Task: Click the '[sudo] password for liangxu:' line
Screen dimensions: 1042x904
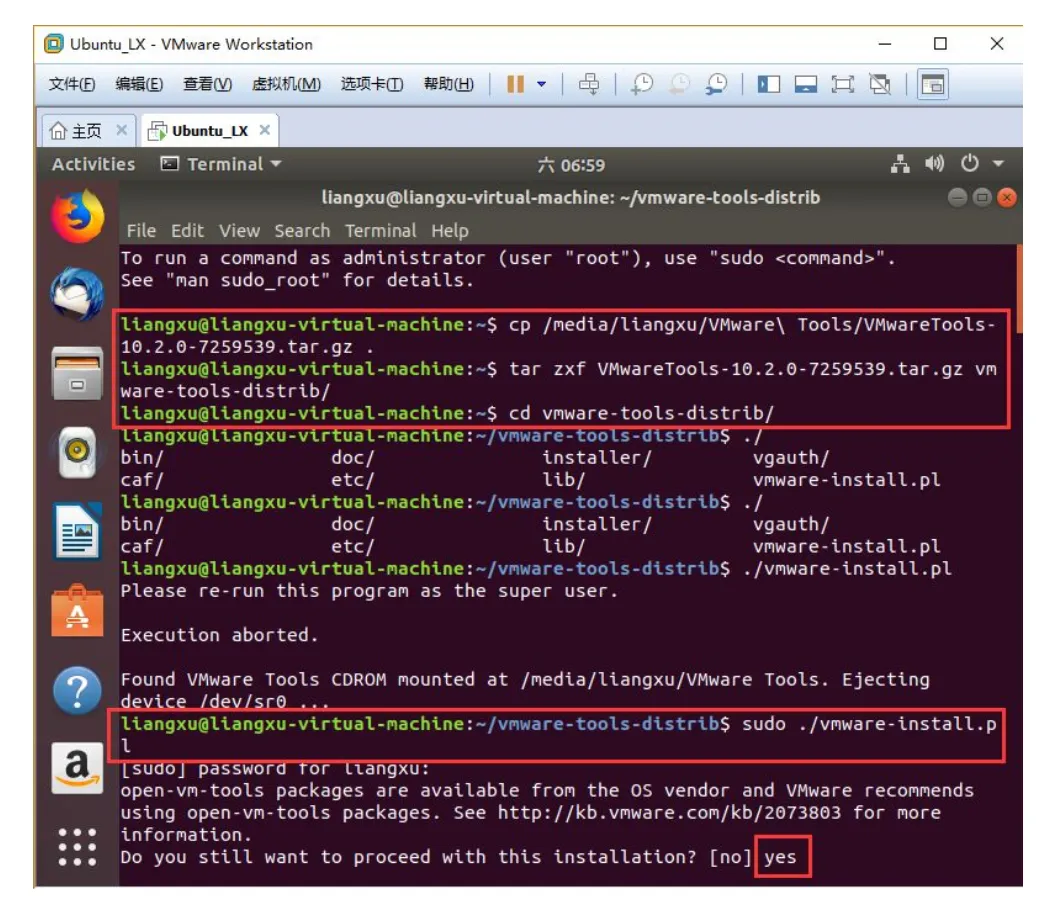Action: [x=275, y=768]
